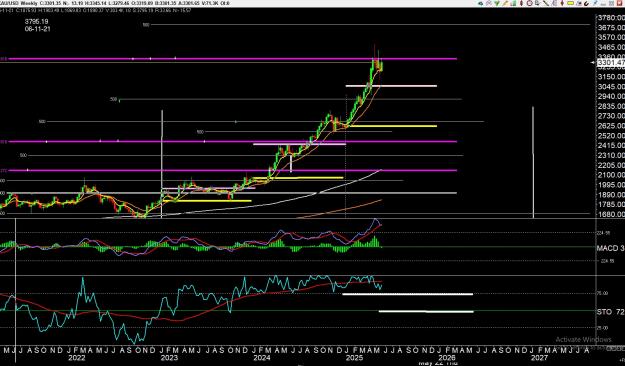Select the white line segment at 3045 level

391,86
